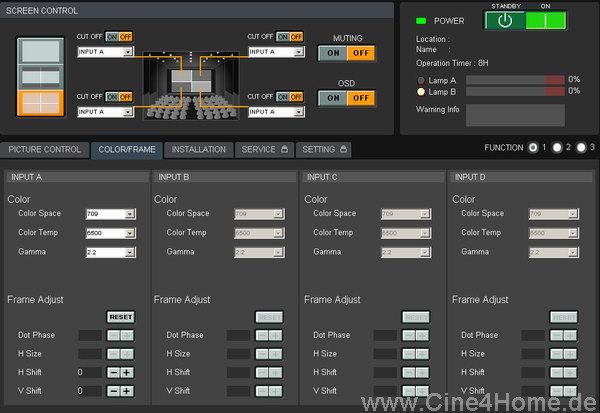Viewport: 600px width, 413px height.
Task: Open the Installation tab
Action: point(198,150)
